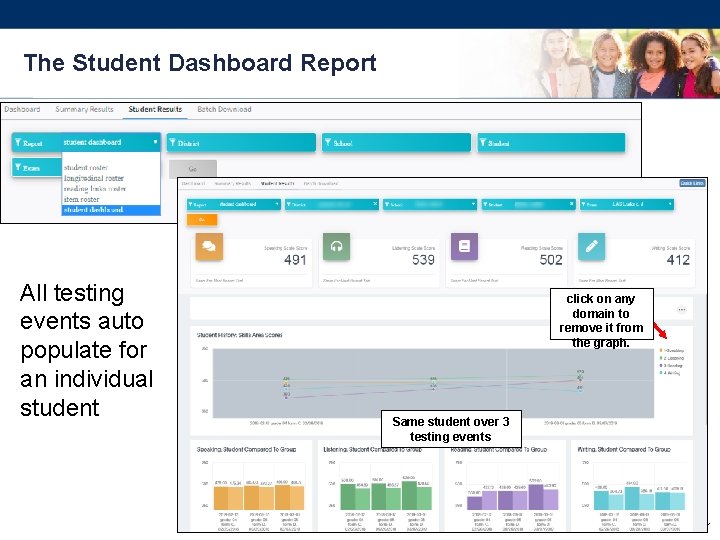Click the Listening scale score 539
This screenshot has height=540, width=720.
click(423, 260)
